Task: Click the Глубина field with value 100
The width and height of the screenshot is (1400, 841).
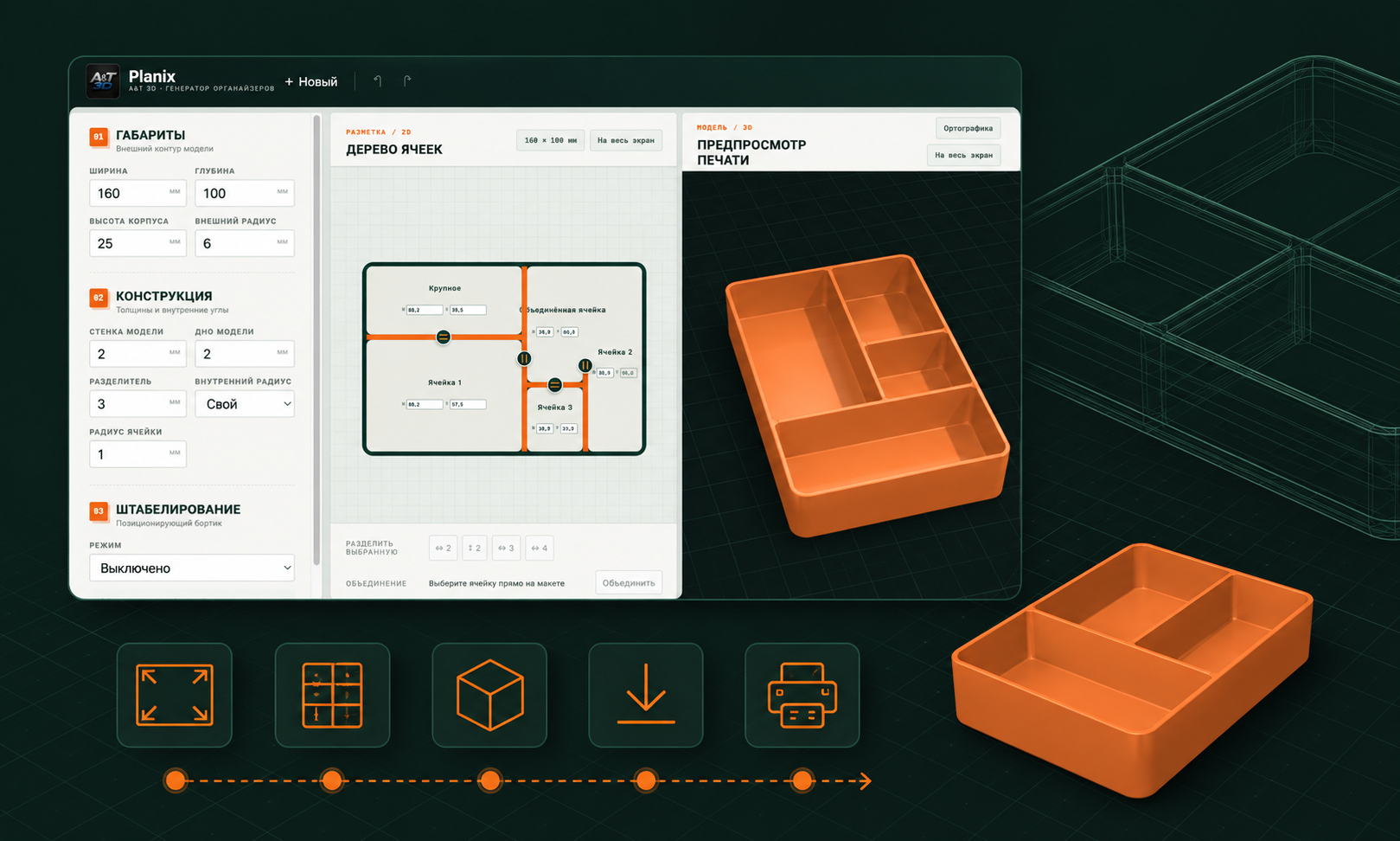Action: tap(245, 193)
